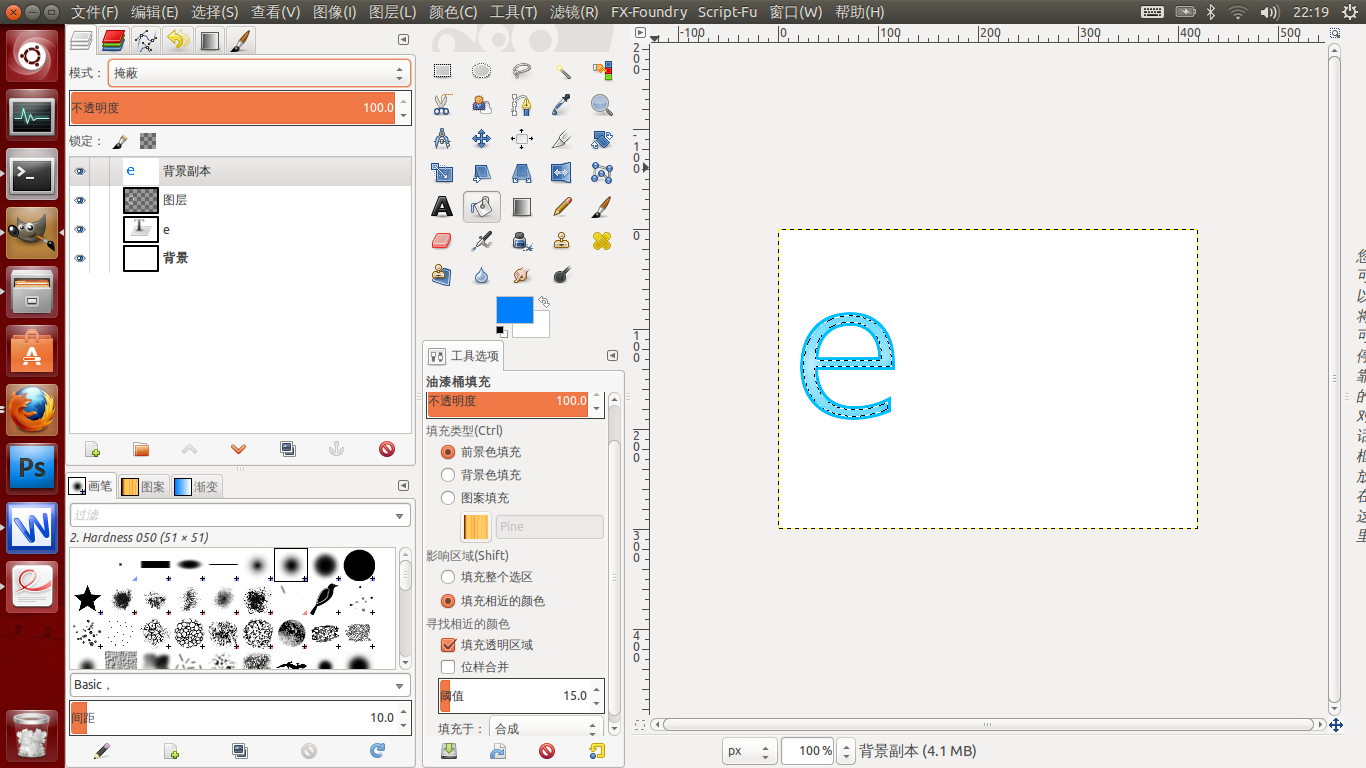Select the Text tool
The height and width of the screenshot is (768, 1366).
(442, 207)
